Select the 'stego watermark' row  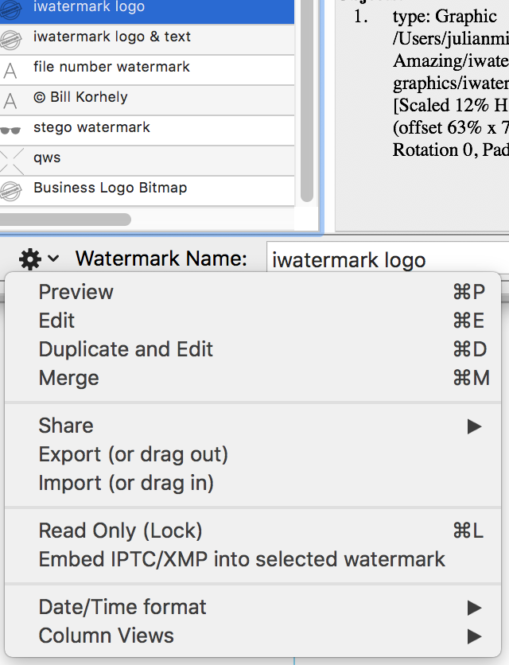pyautogui.click(x=147, y=130)
